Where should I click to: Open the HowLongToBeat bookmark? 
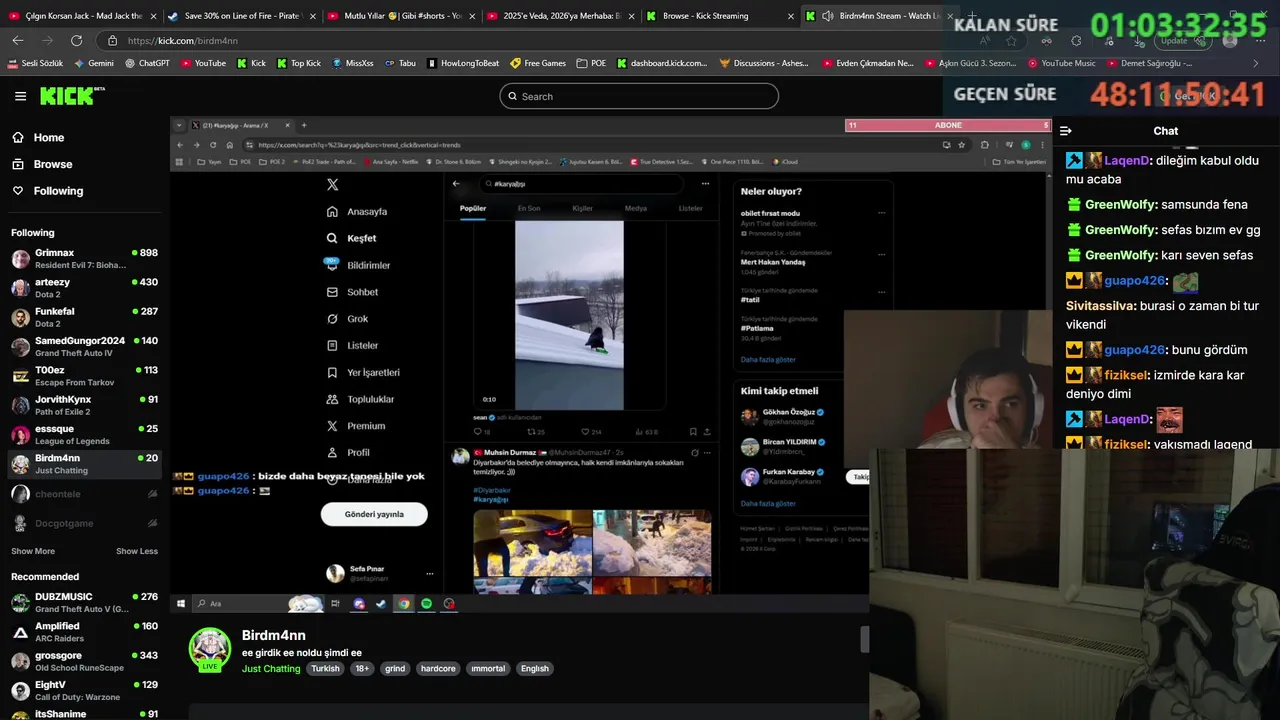(x=462, y=63)
